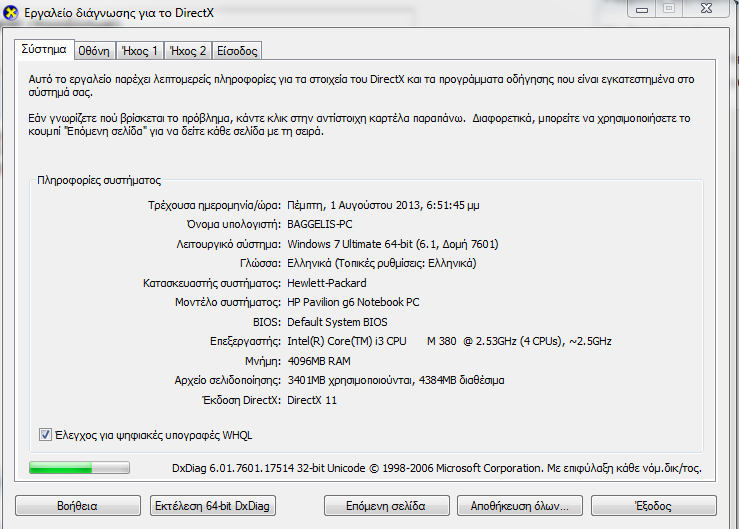Close the DirectX diagnostic window
The width and height of the screenshot is (739, 529).
click(x=706, y=9)
